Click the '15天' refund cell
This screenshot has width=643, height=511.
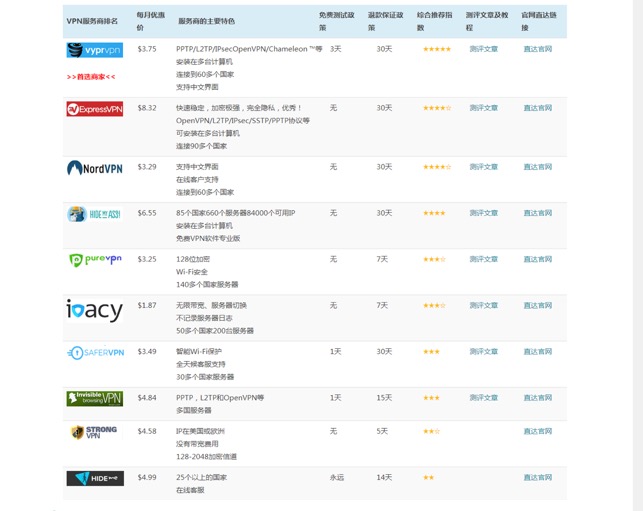[384, 397]
